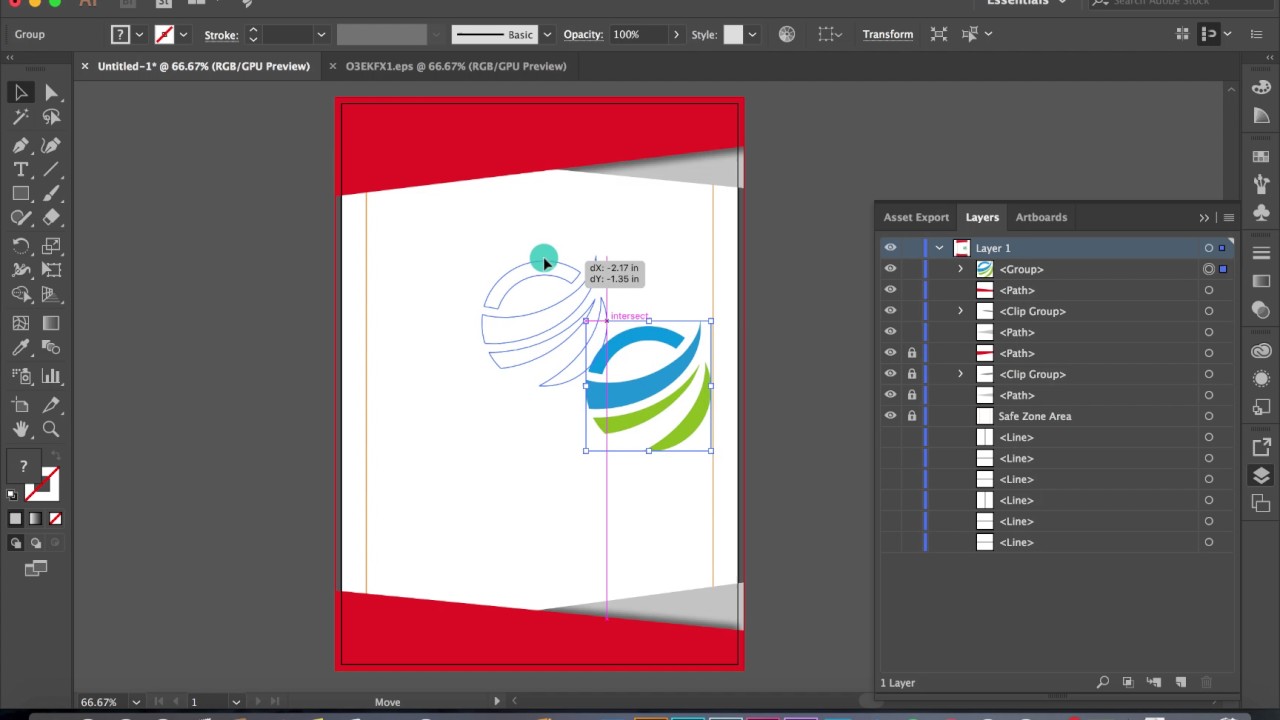Switch to Draw Behind mode
1280x720 pixels.
36,543
